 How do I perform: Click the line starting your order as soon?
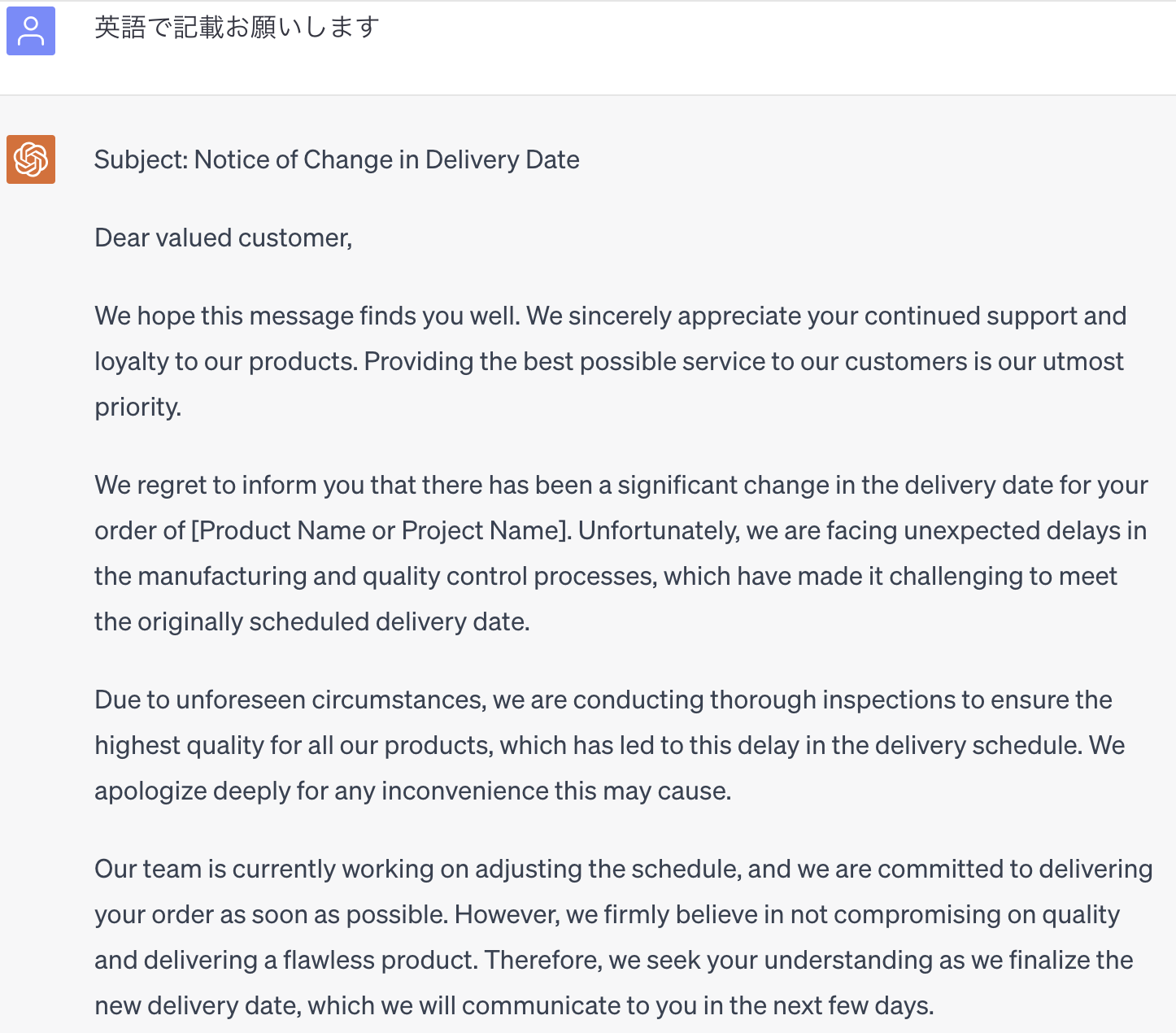coord(608,914)
